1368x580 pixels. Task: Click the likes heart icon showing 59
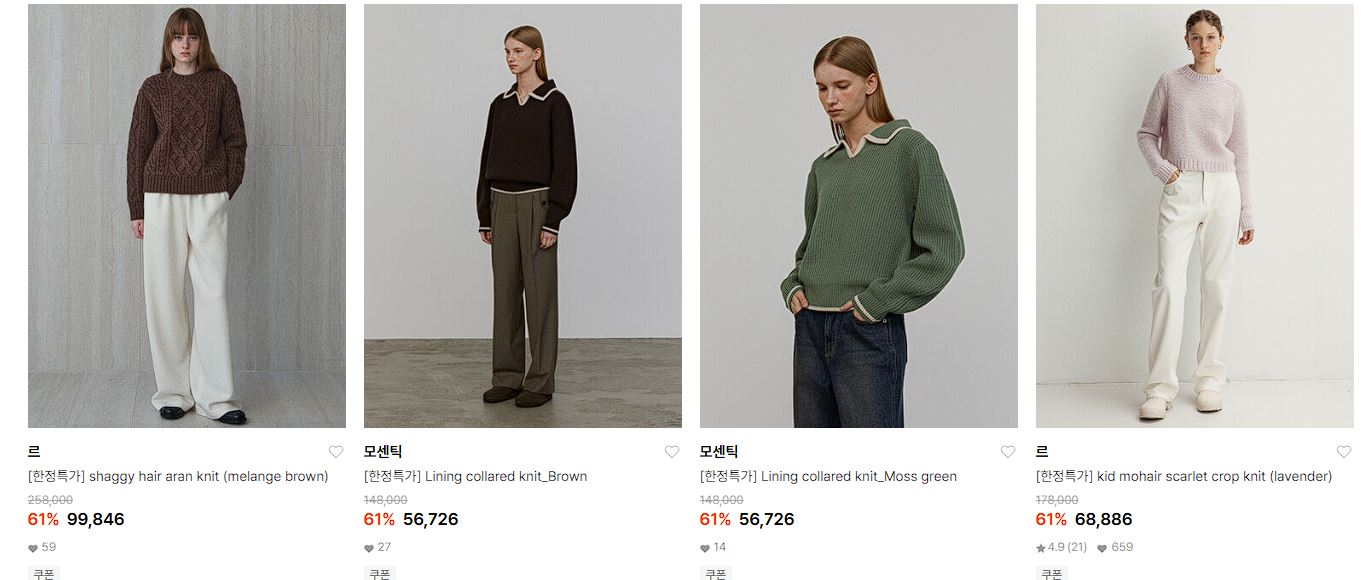click(33, 548)
